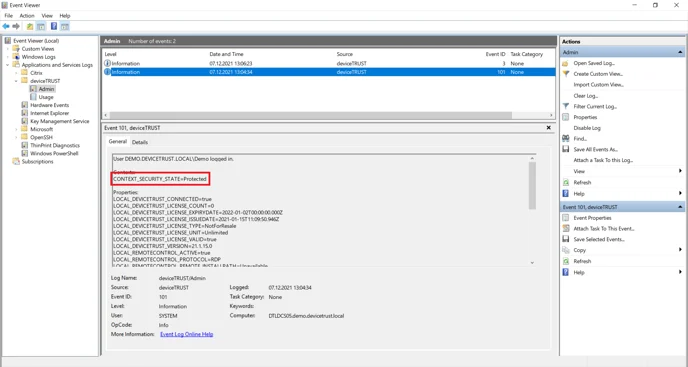Click the Source column header
Screen dimensions: 688x367
tap(344, 54)
